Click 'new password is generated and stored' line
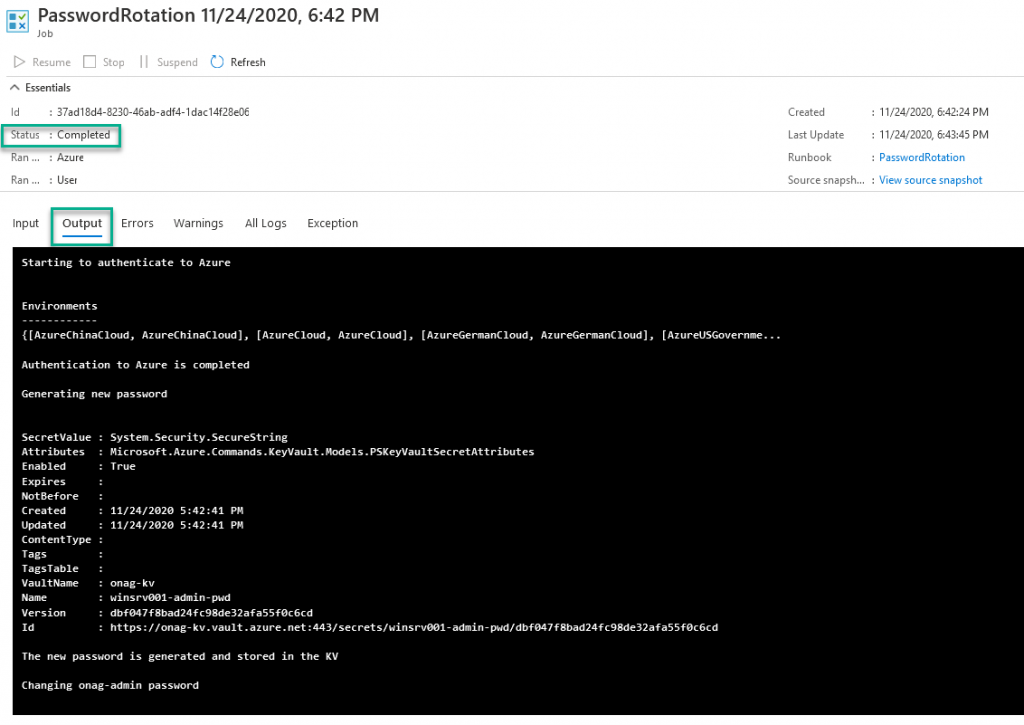 180,656
